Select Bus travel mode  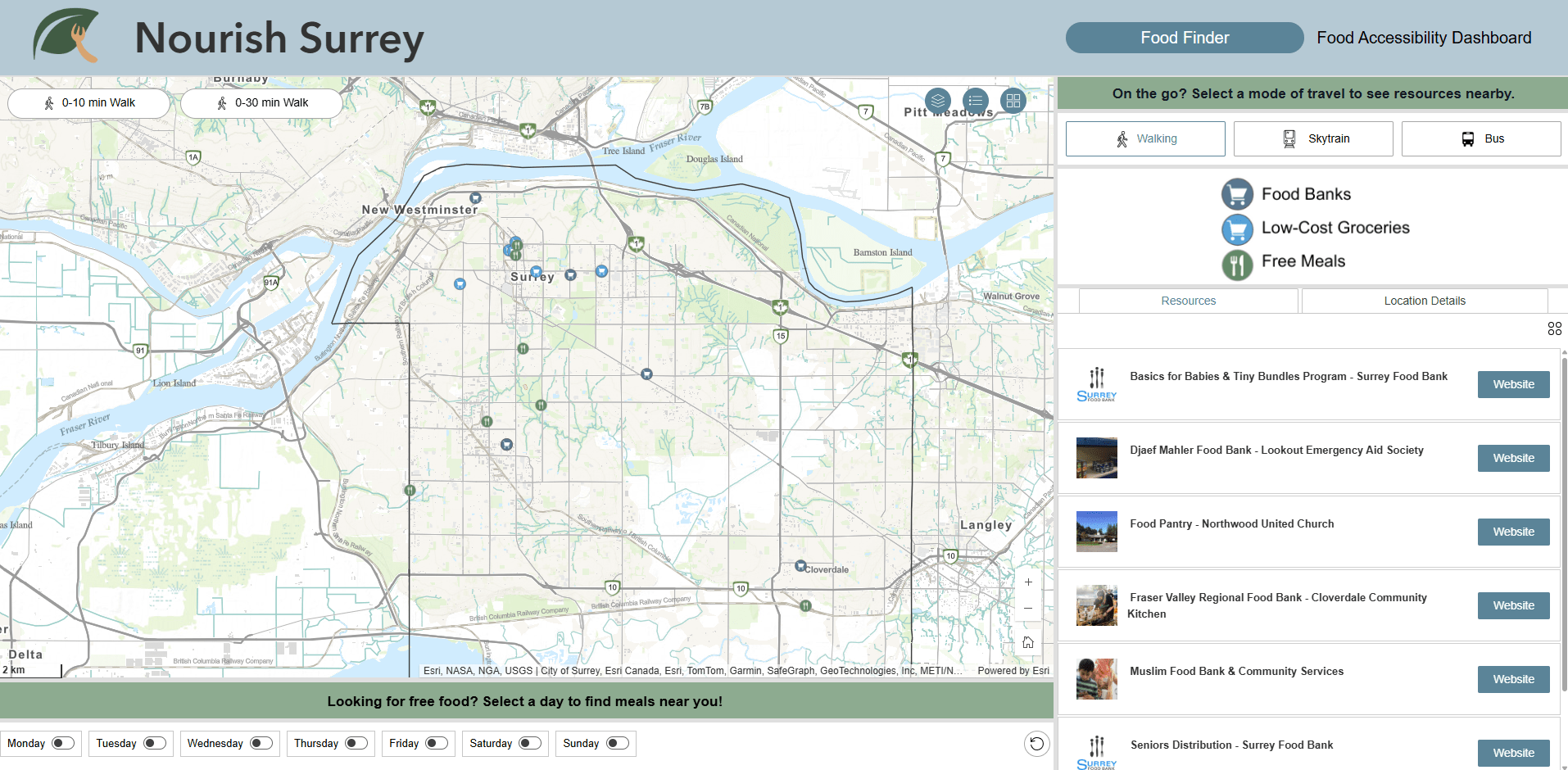pos(1481,138)
